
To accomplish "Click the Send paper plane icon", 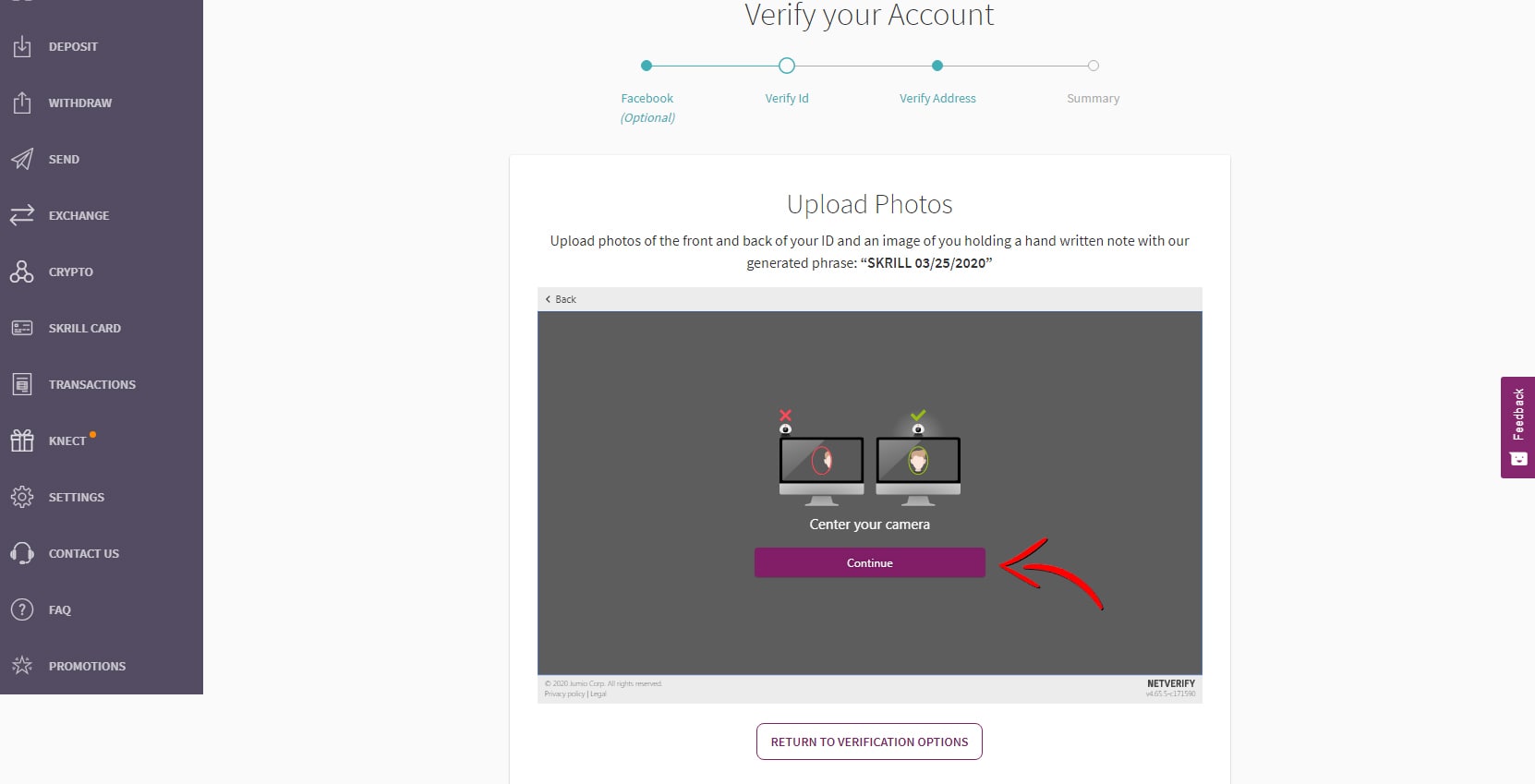I will click(x=22, y=159).
